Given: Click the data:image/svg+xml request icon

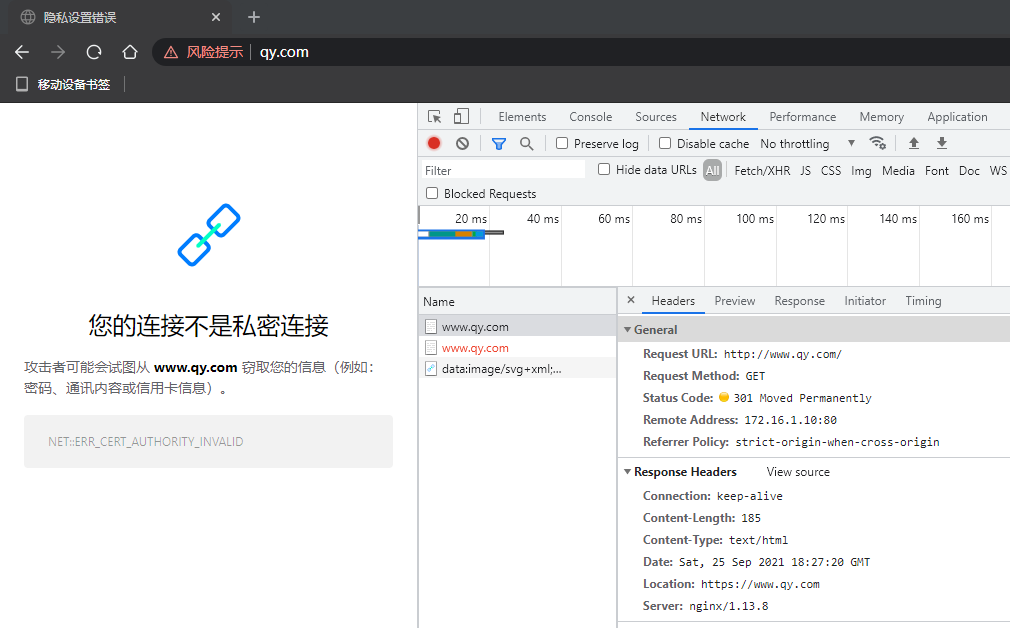Looking at the screenshot, I should 431,369.
